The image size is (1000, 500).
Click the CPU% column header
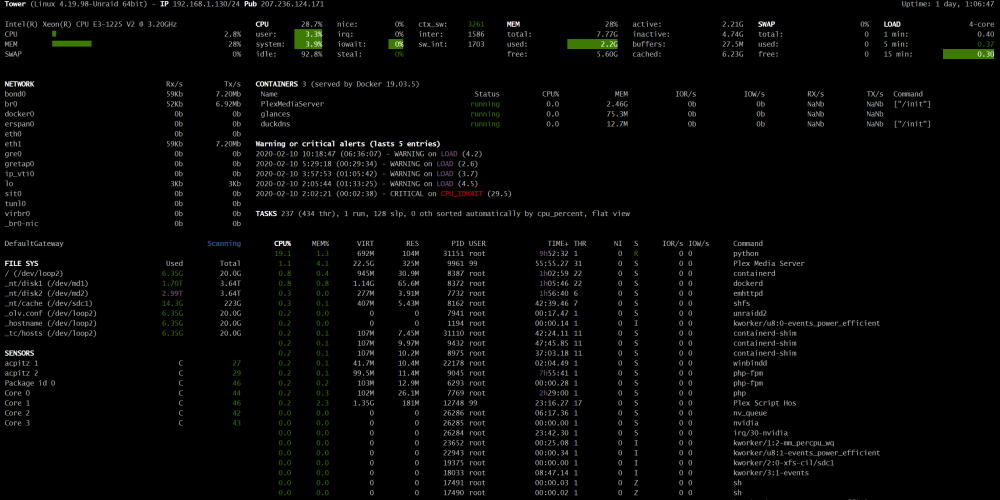coord(283,244)
